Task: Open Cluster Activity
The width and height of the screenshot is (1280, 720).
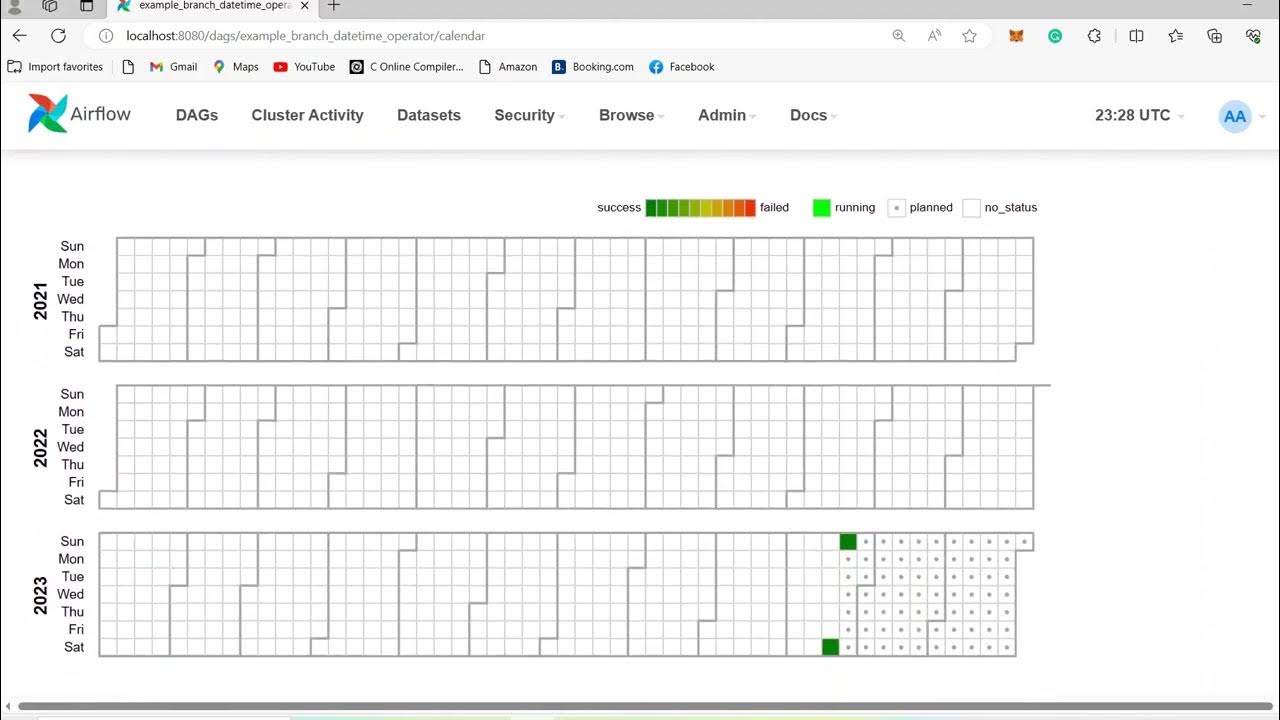Action: point(307,115)
